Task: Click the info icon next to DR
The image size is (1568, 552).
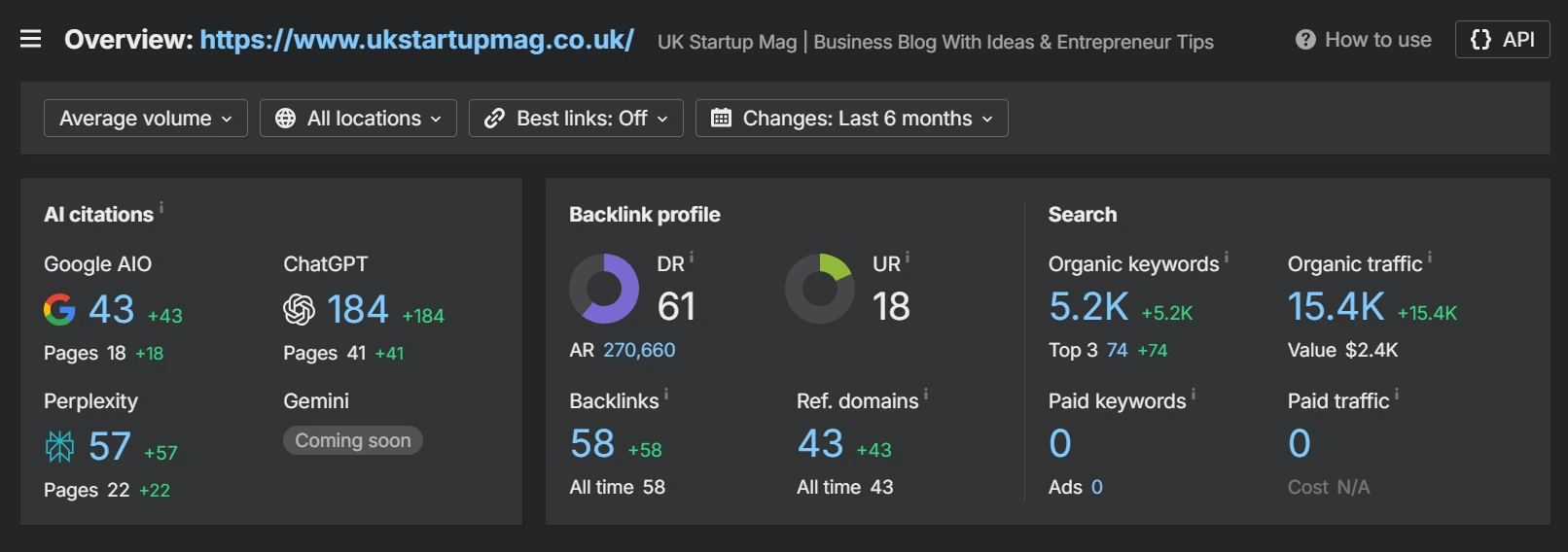Action: (692, 258)
